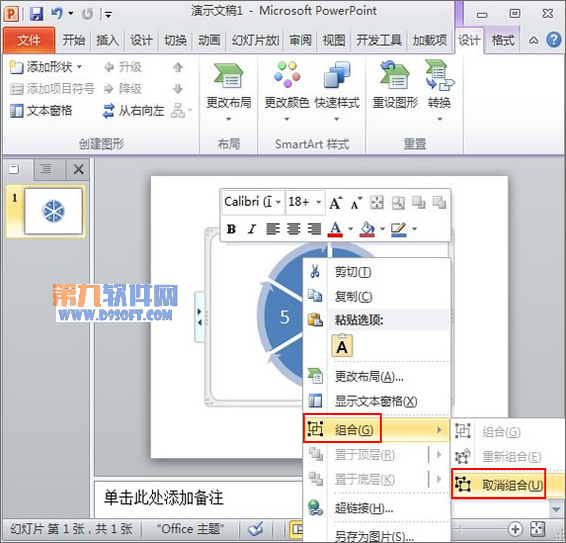Switch to the Animations (动画) ribbon tab
566x543 pixels.
(x=209, y=40)
